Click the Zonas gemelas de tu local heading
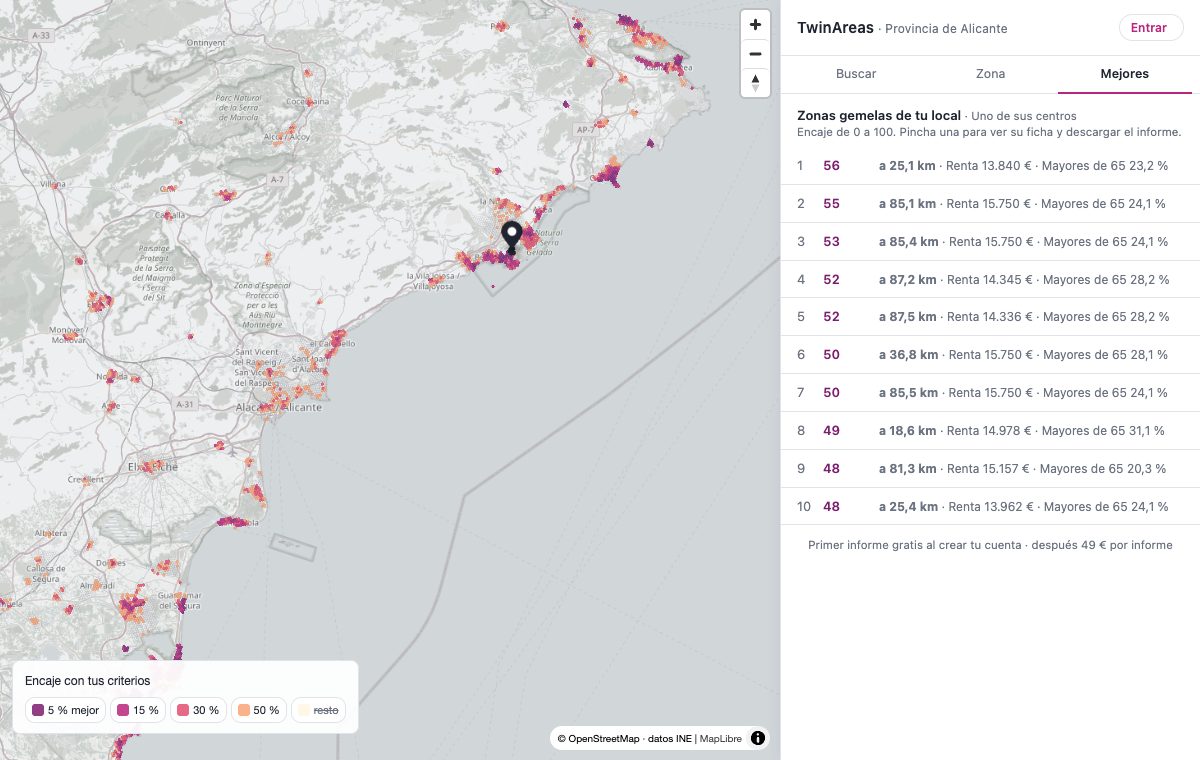 [x=879, y=116]
